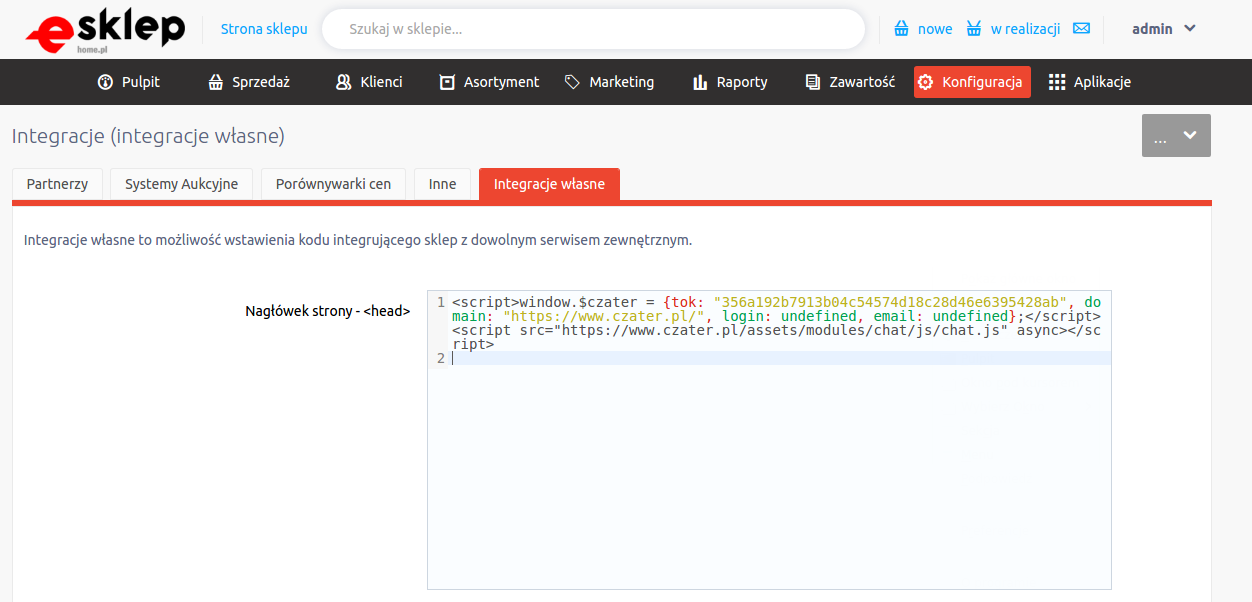Click the Zawartość document icon
This screenshot has width=1252, height=602.
click(x=813, y=82)
